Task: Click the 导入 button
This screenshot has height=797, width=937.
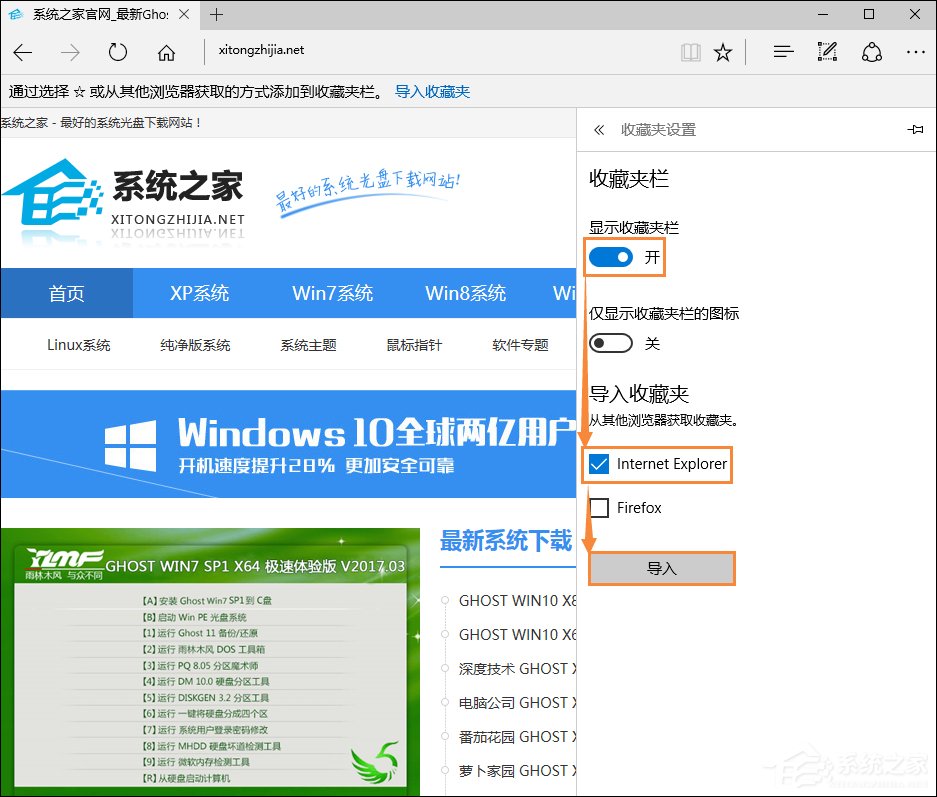Action: tap(662, 567)
